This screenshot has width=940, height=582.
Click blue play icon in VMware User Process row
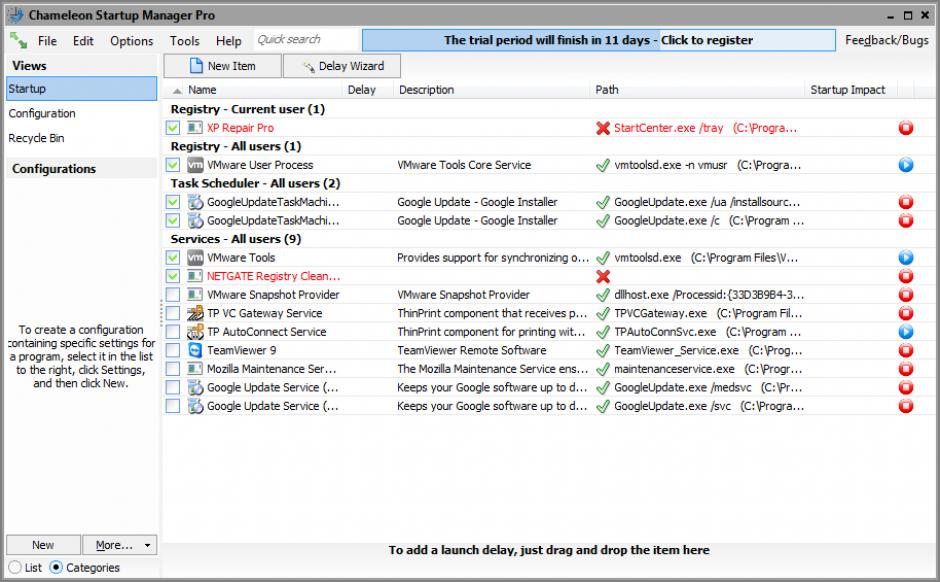[905, 165]
